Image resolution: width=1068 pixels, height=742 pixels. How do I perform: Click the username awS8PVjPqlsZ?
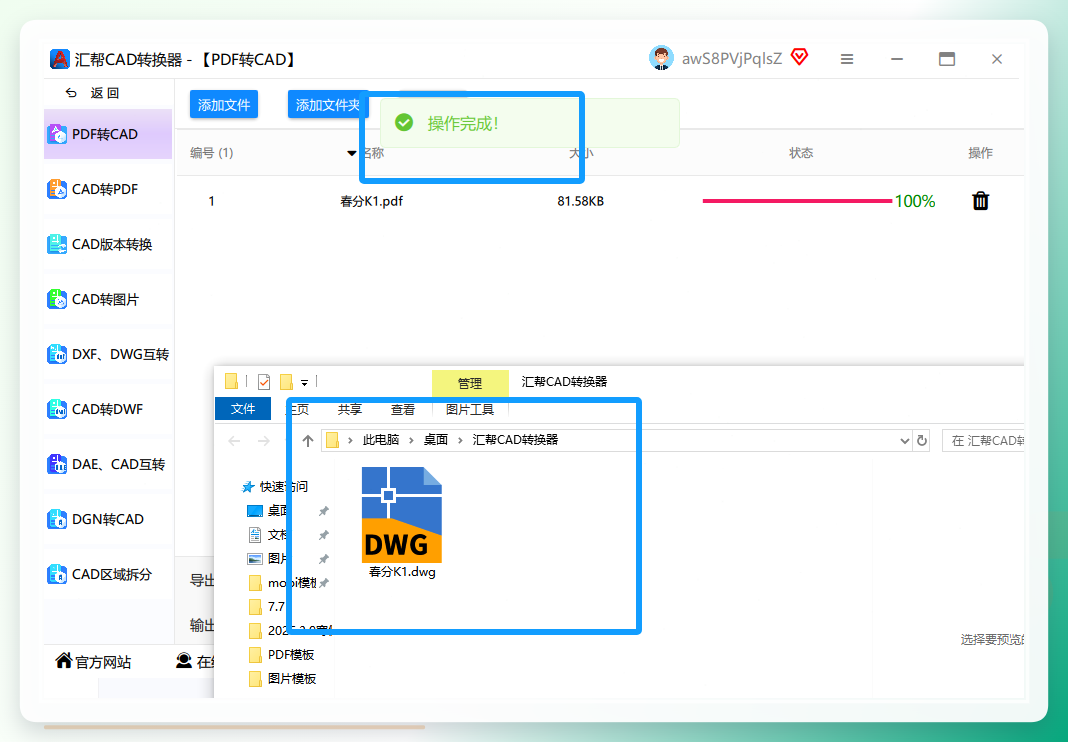(732, 59)
